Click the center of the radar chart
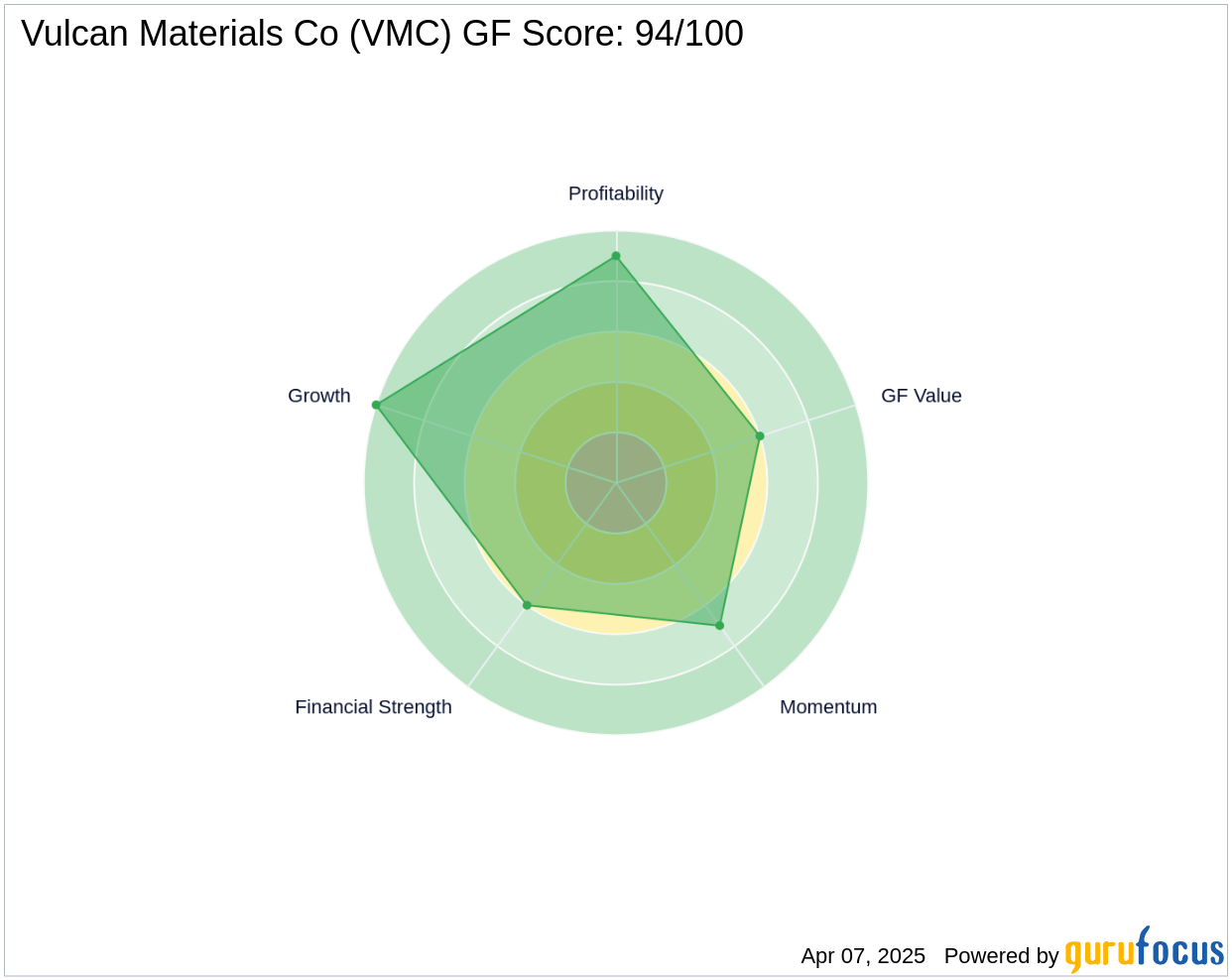 [616, 483]
